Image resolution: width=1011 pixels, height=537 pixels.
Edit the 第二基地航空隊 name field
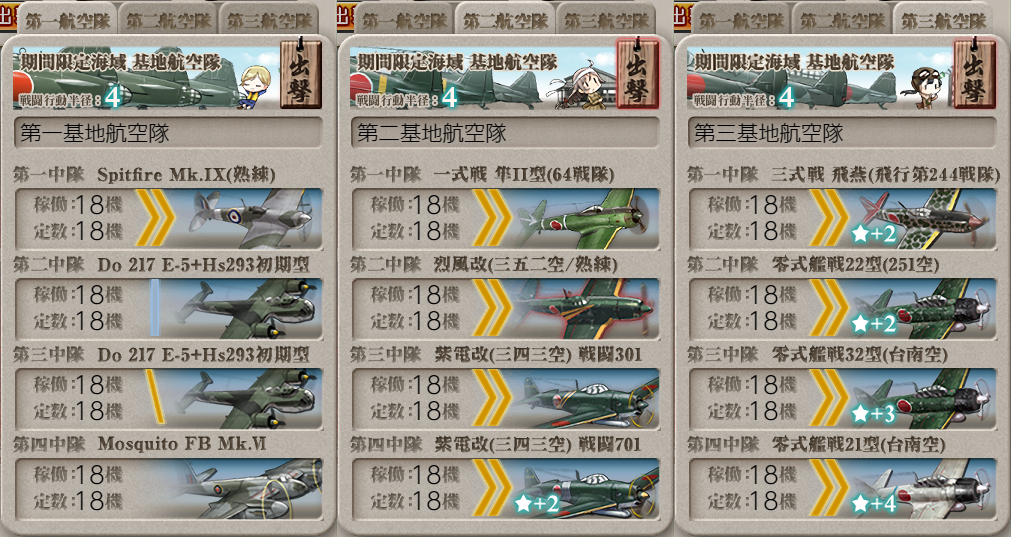tap(505, 133)
